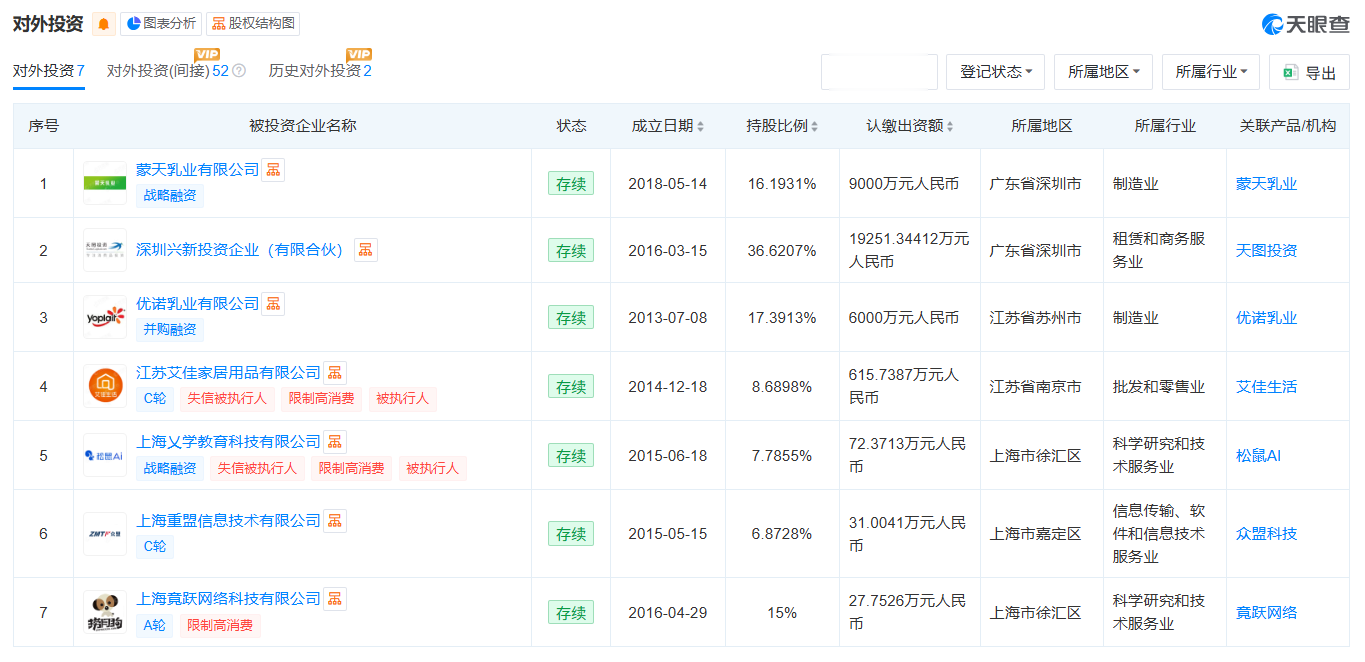Click the Yoplait logo thumbnail
Viewport: 1365px width, 662px height.
[x=105, y=317]
